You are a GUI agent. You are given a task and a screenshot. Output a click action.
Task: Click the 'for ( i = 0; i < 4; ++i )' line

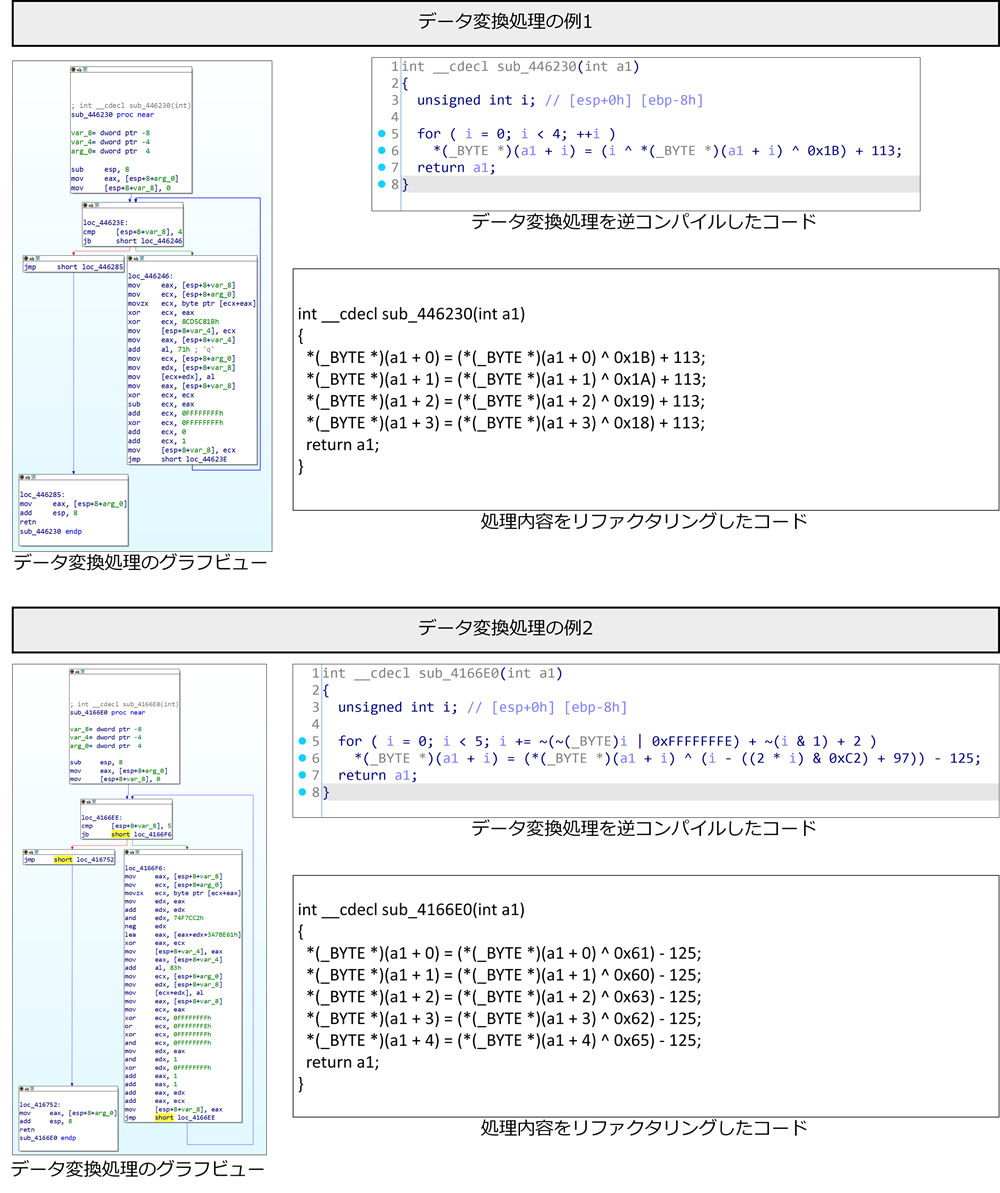[x=516, y=133]
